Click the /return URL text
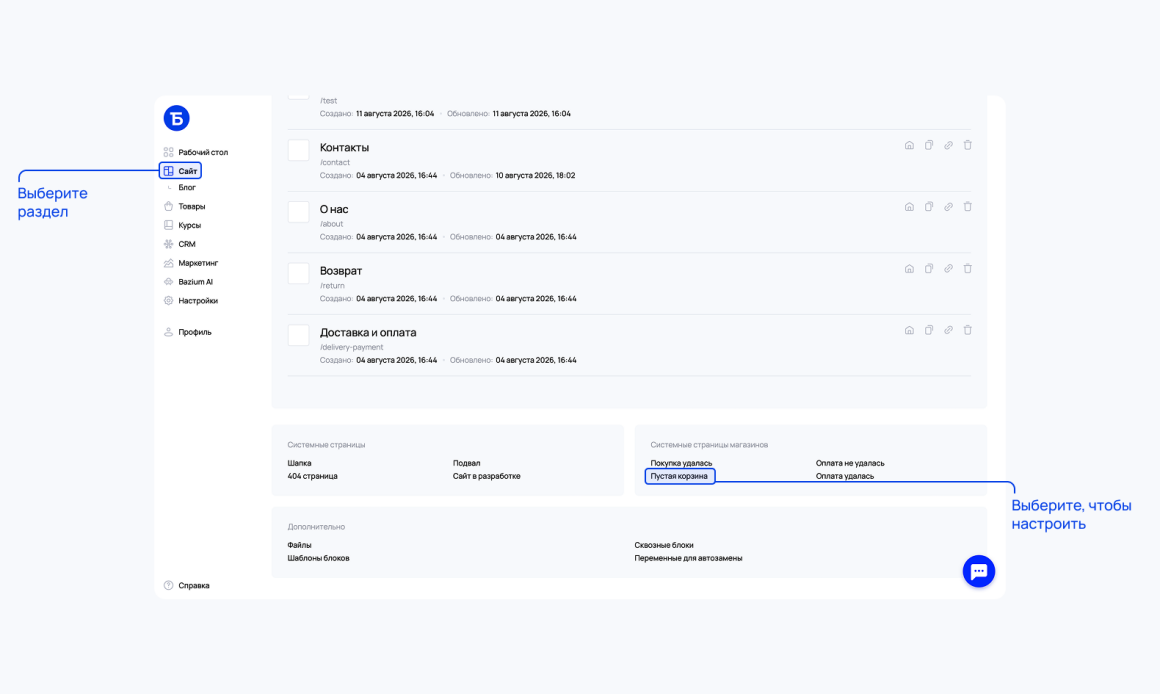Image resolution: width=1160 pixels, height=694 pixels. tap(332, 286)
